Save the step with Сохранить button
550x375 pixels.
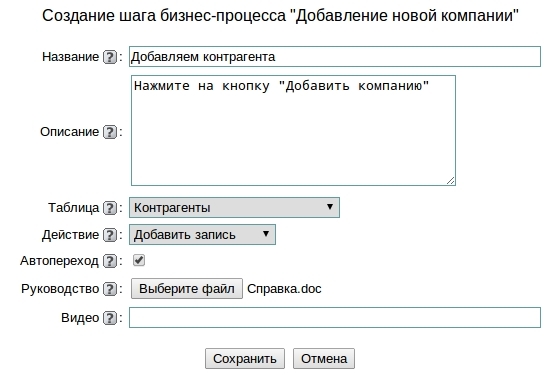245,359
